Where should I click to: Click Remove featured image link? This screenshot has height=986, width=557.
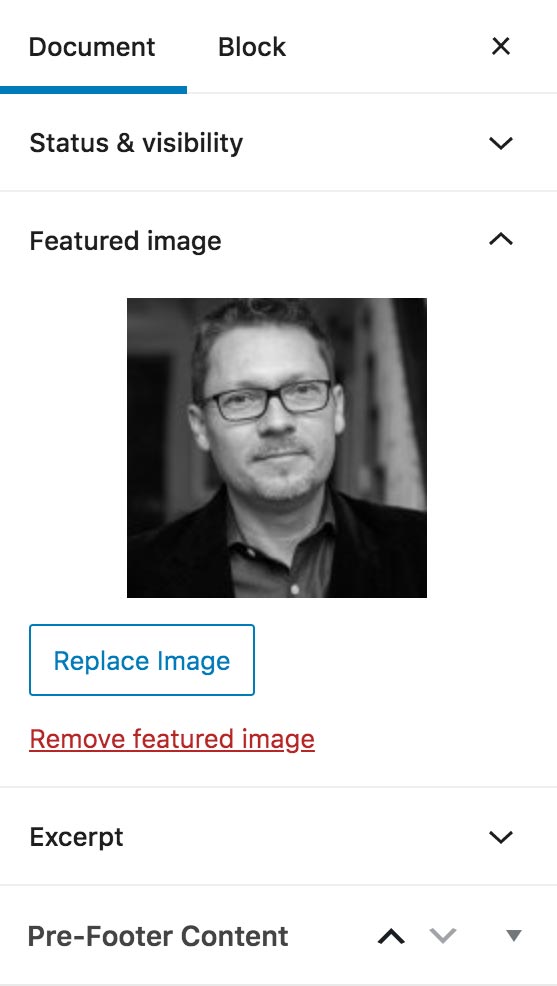[172, 740]
